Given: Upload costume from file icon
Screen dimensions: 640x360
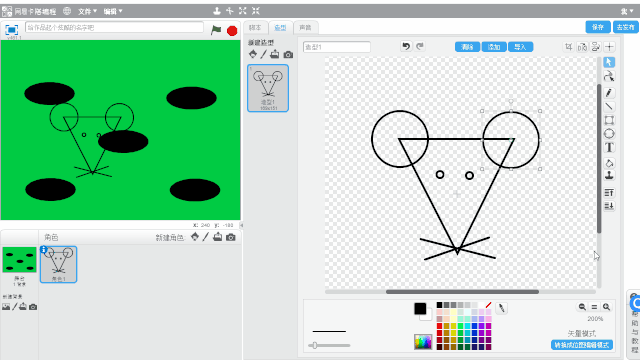Looking at the screenshot, I should (275, 54).
